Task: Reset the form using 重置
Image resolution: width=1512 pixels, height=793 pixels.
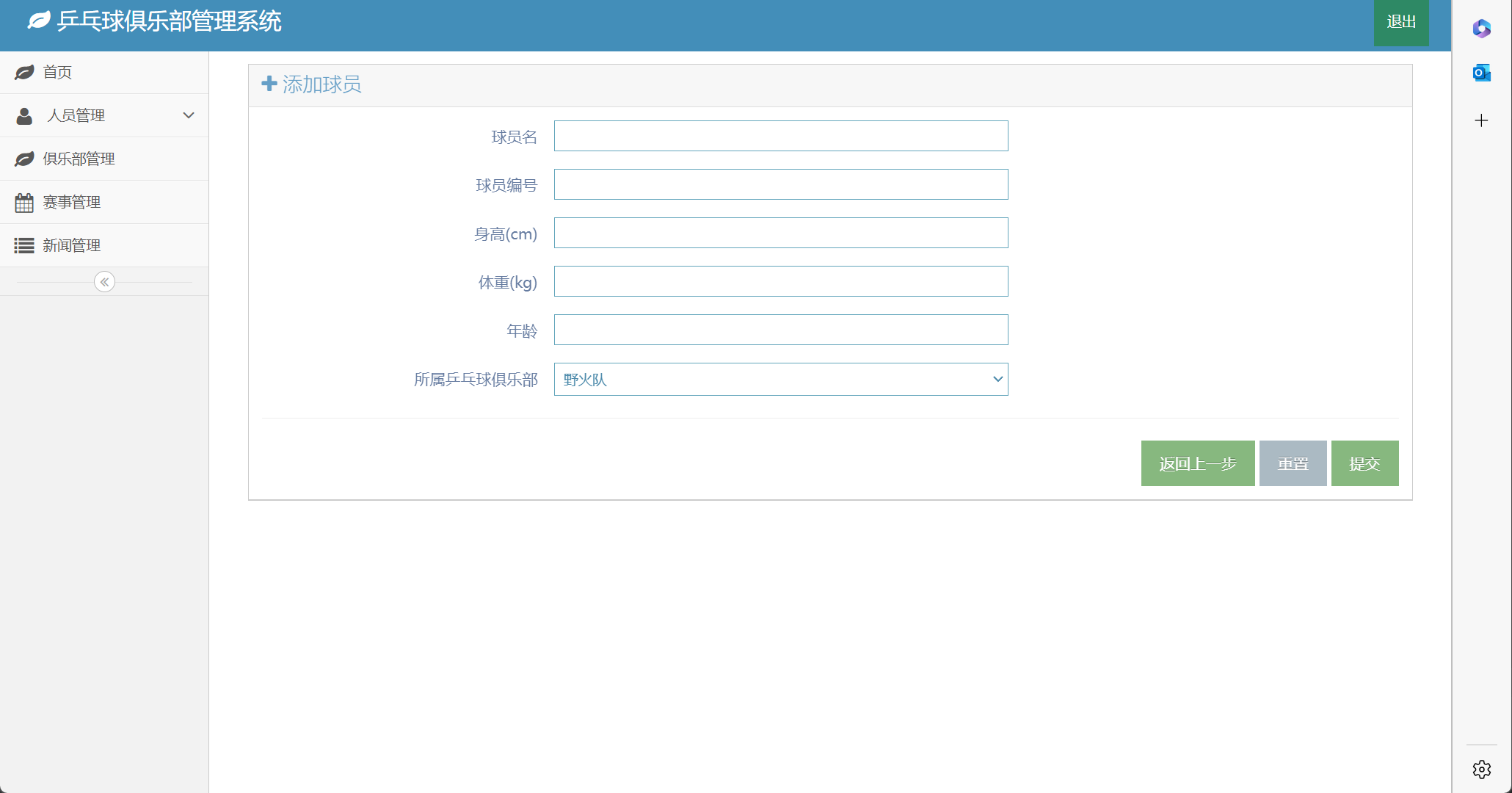Action: tap(1293, 463)
